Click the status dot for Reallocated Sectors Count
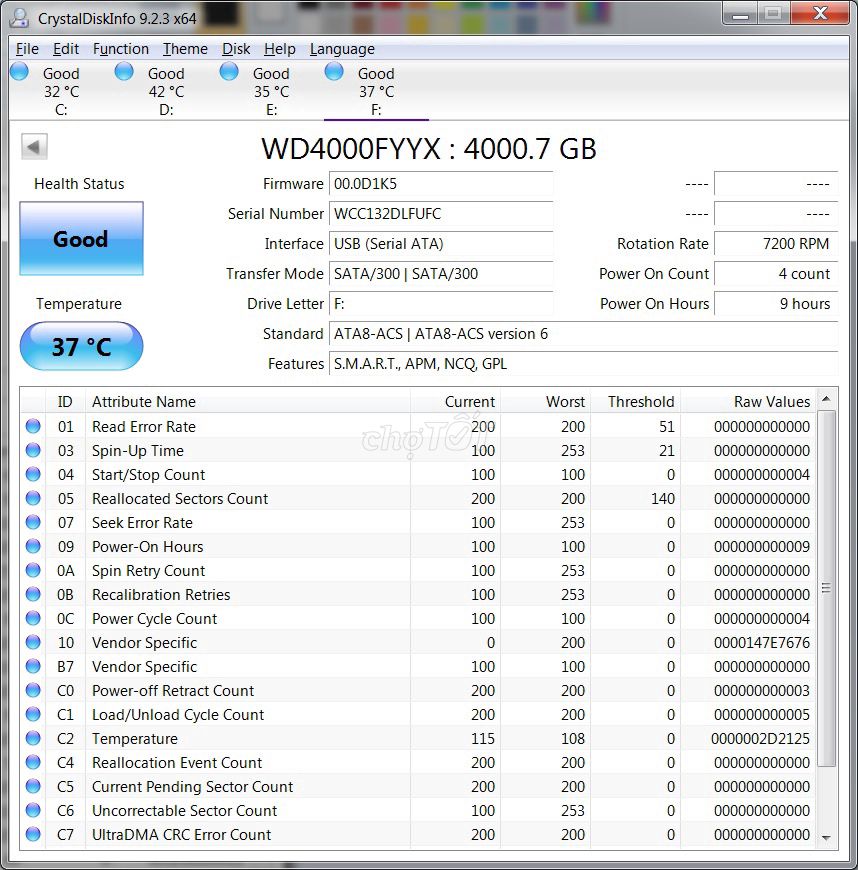The width and height of the screenshot is (858, 870). click(33, 498)
